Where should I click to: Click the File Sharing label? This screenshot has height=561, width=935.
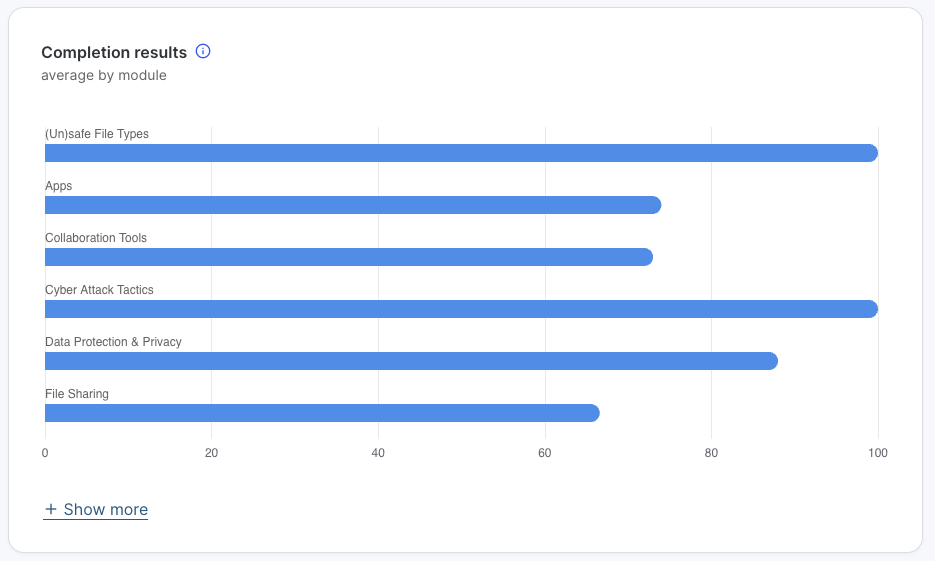point(77,394)
